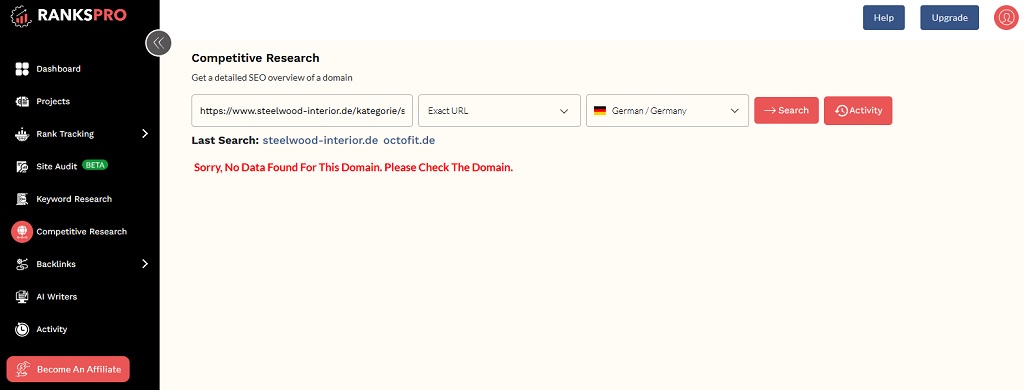Click the domain URL input field
Screen dimensions: 1024x390
click(x=302, y=110)
